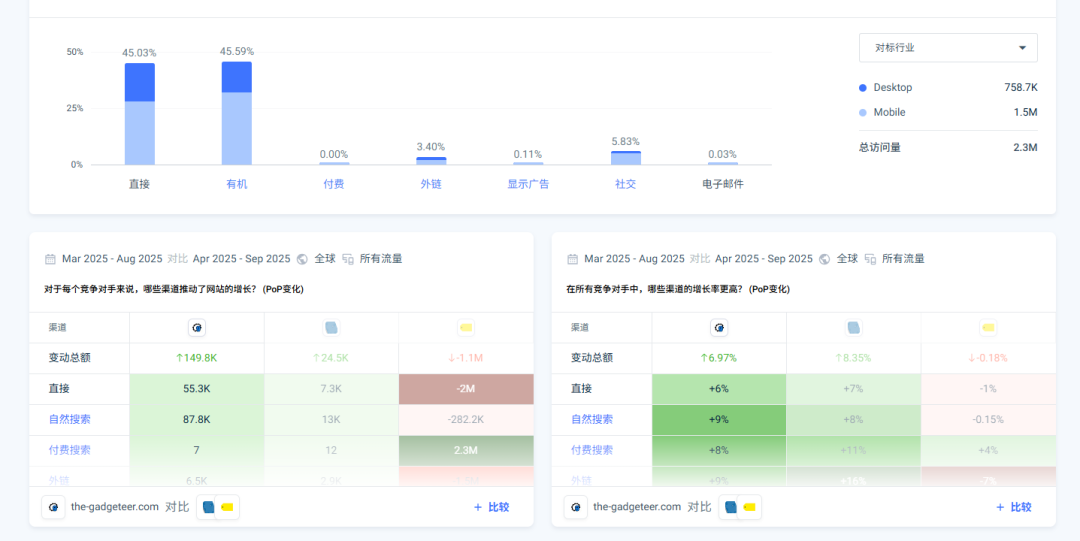Click calendar icon in left card
This screenshot has width=1080, height=541.
click(x=50, y=259)
